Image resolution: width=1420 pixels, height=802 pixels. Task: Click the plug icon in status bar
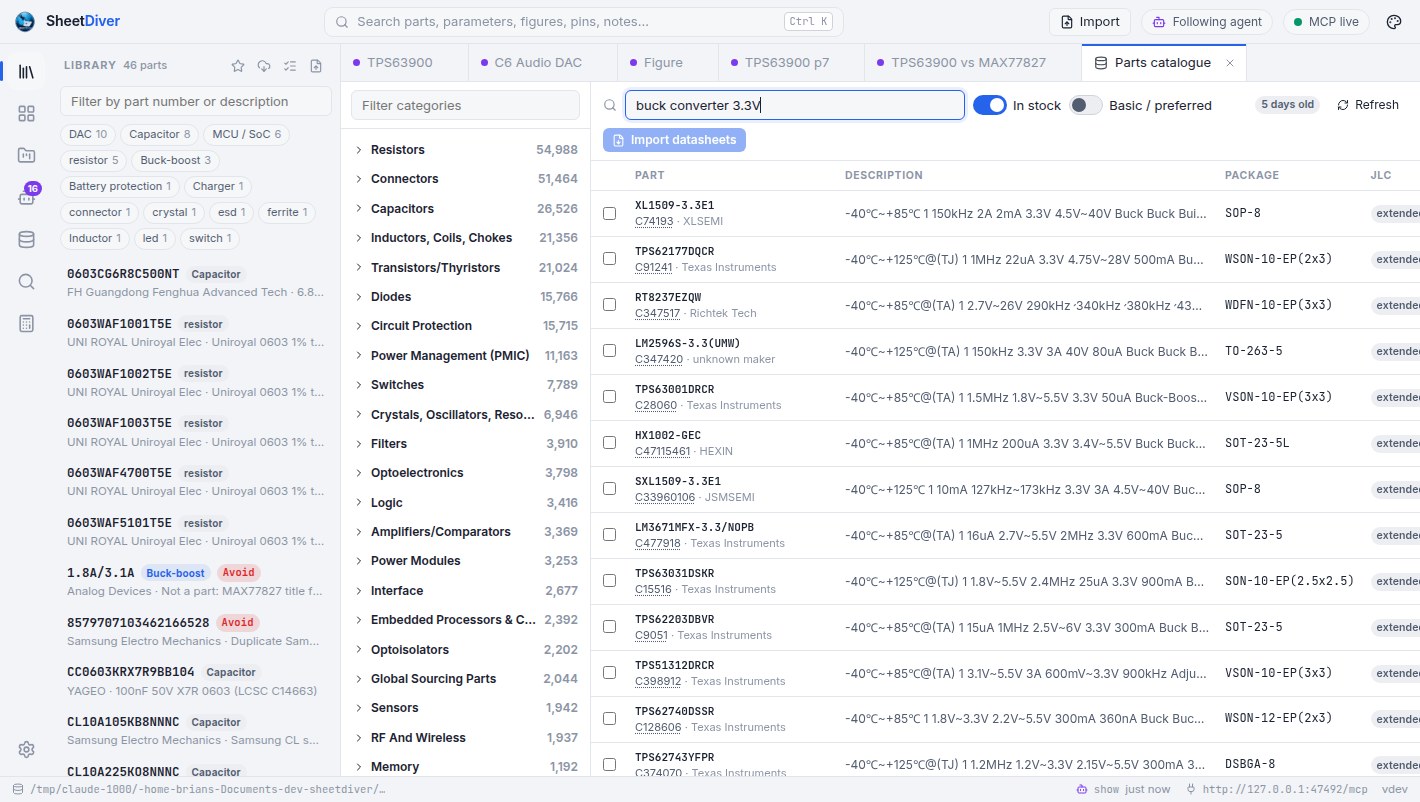click(1190, 789)
